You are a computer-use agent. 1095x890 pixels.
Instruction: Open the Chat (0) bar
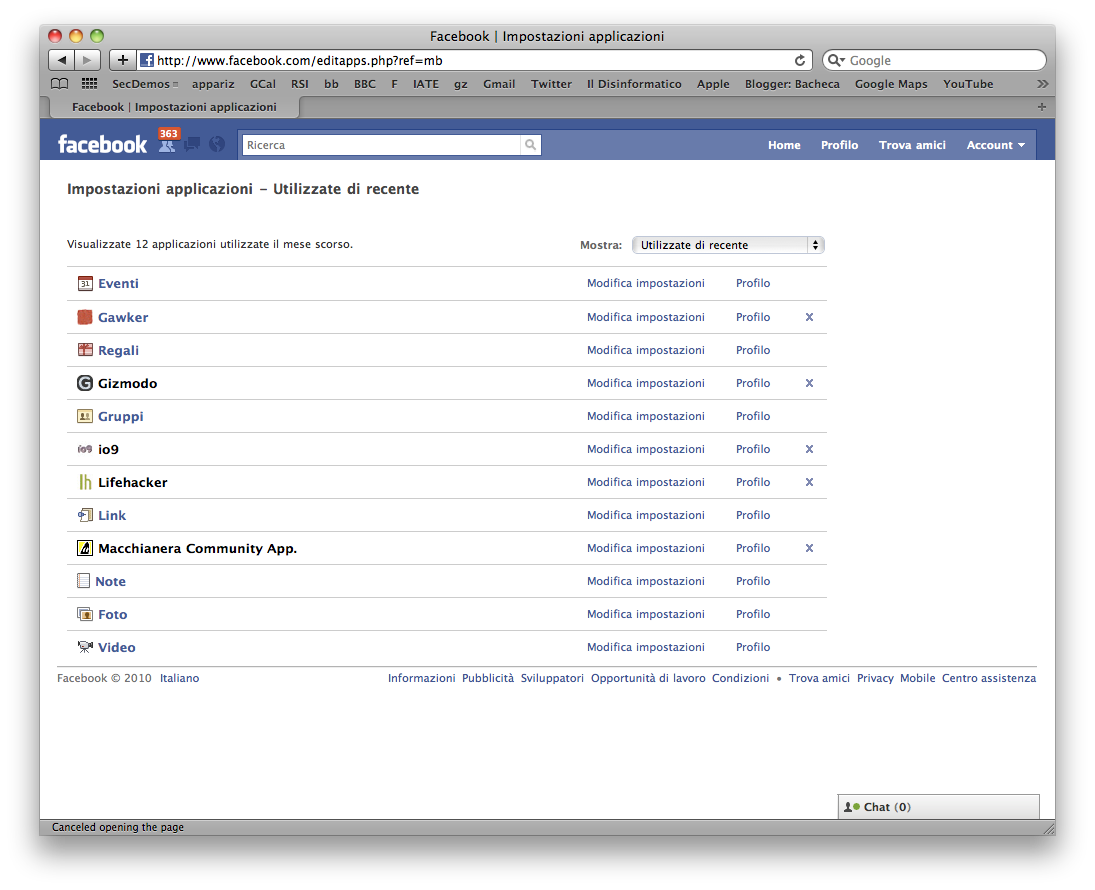point(939,807)
